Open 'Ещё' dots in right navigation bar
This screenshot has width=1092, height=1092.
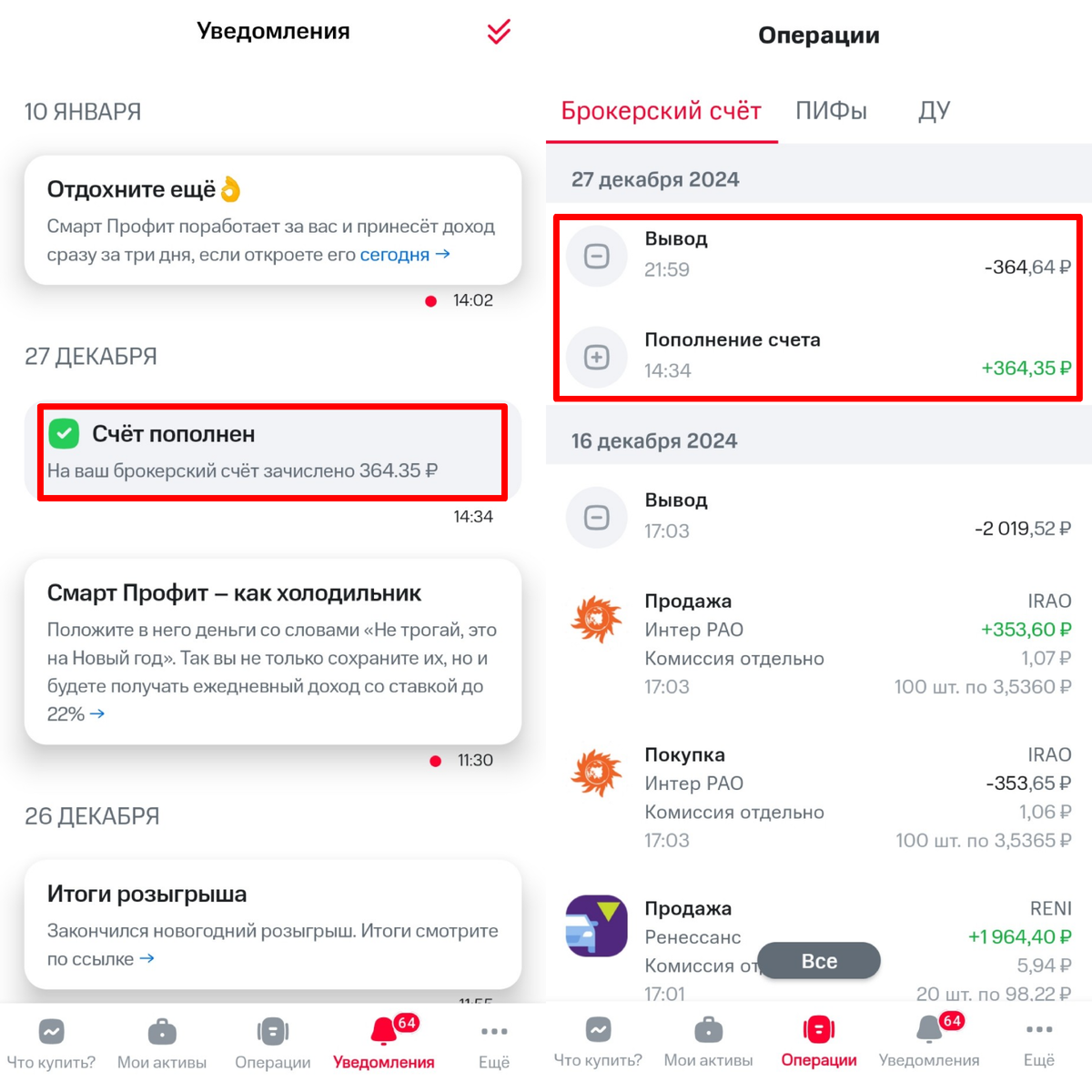[x=1039, y=1029]
